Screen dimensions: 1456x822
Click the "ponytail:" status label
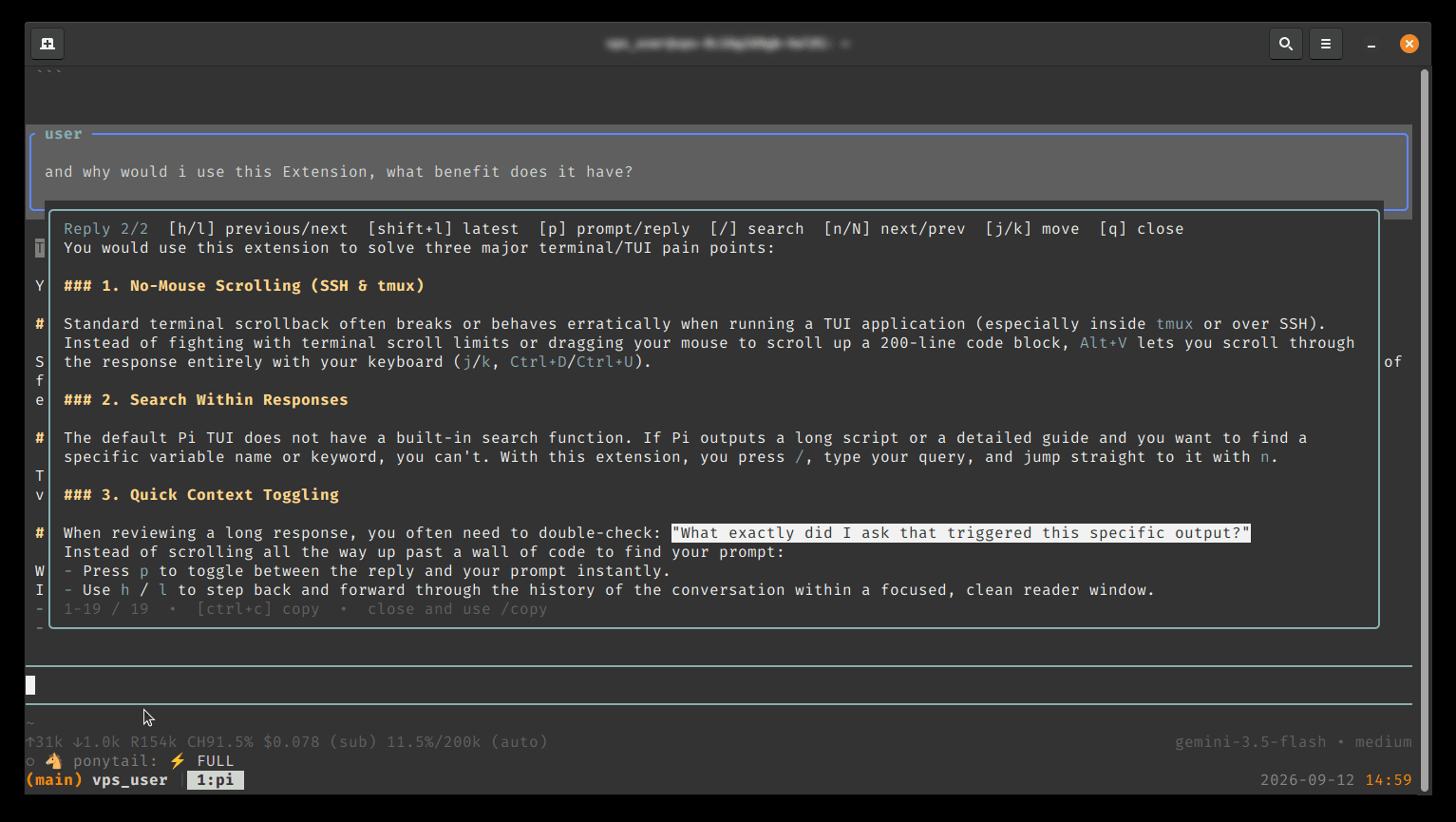point(116,761)
